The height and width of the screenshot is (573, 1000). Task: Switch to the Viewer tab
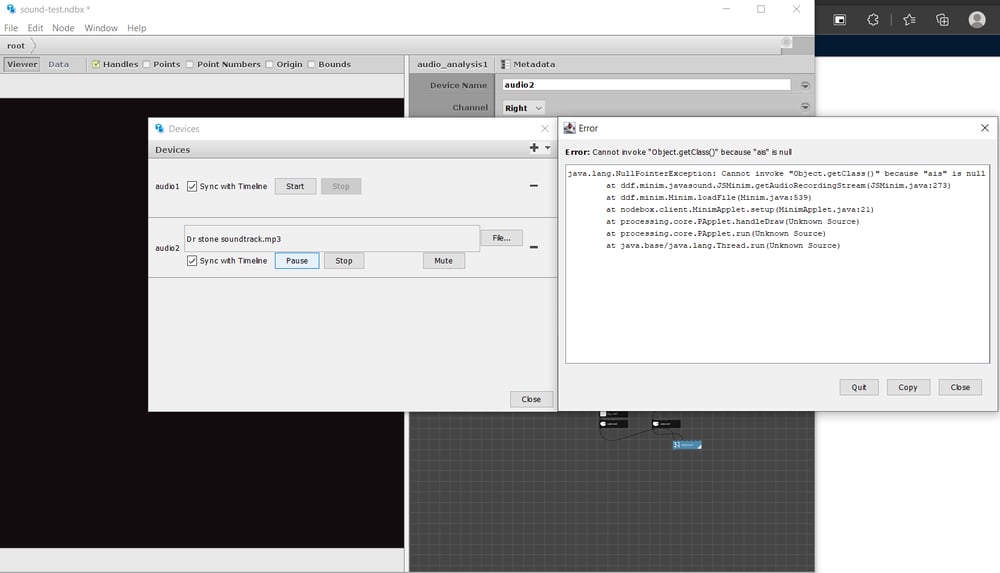point(22,64)
